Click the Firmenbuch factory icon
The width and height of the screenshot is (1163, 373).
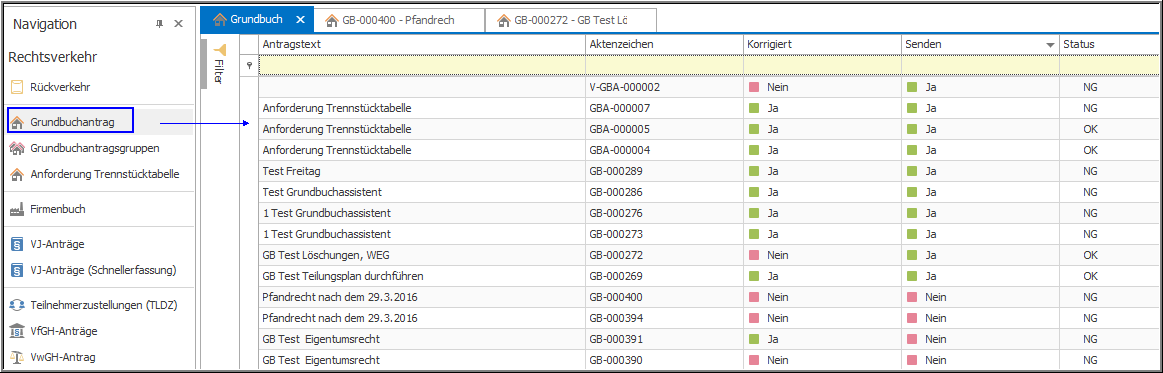coord(16,209)
